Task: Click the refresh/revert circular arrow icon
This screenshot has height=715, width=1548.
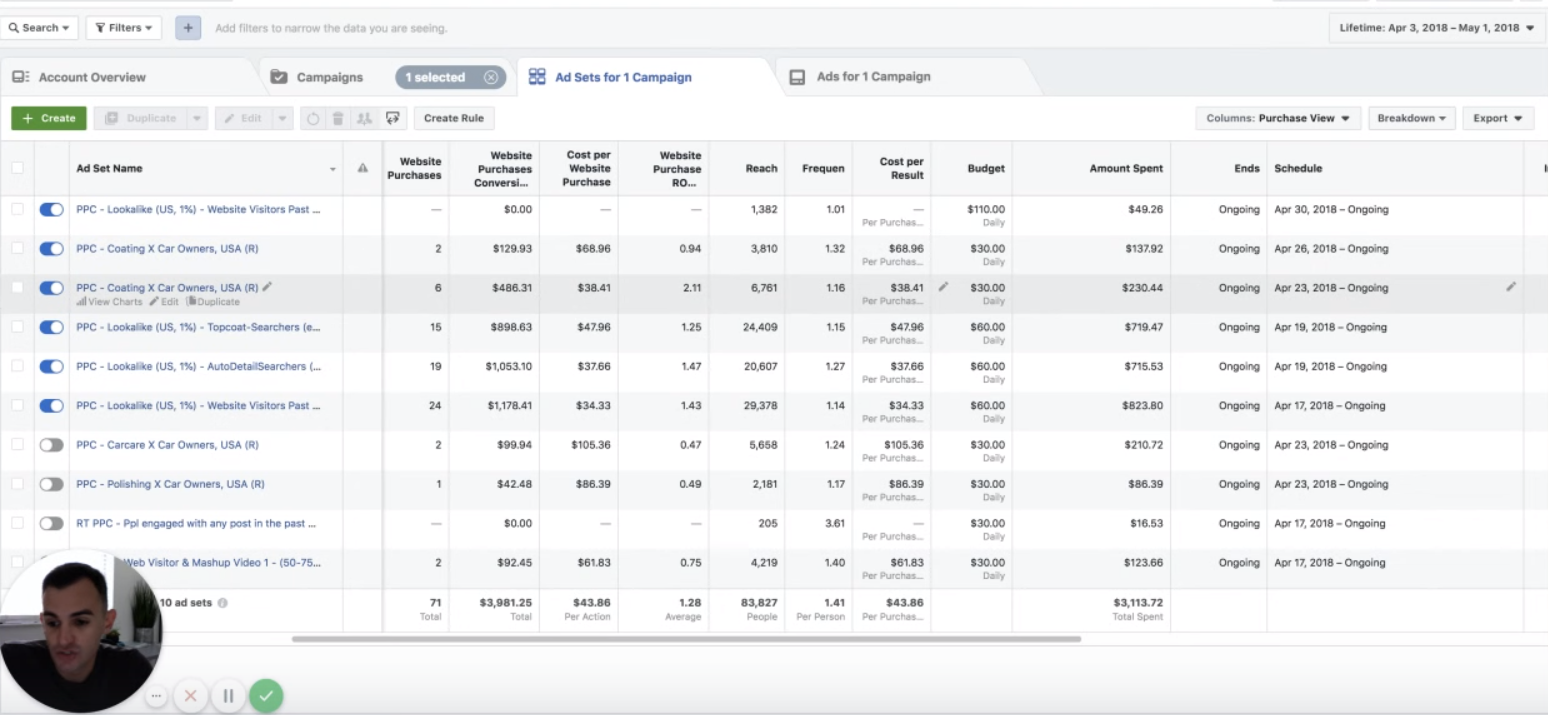Action: [313, 118]
